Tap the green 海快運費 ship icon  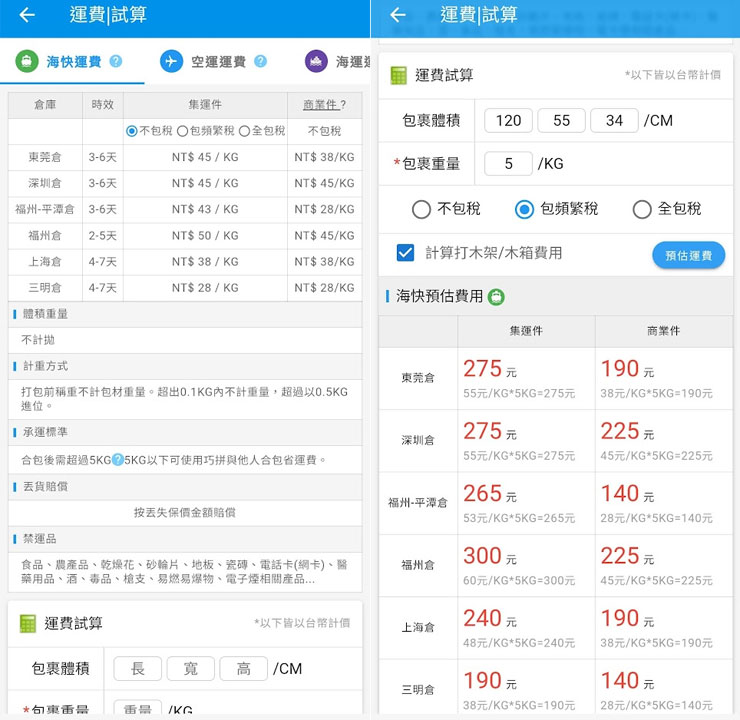coord(26,61)
